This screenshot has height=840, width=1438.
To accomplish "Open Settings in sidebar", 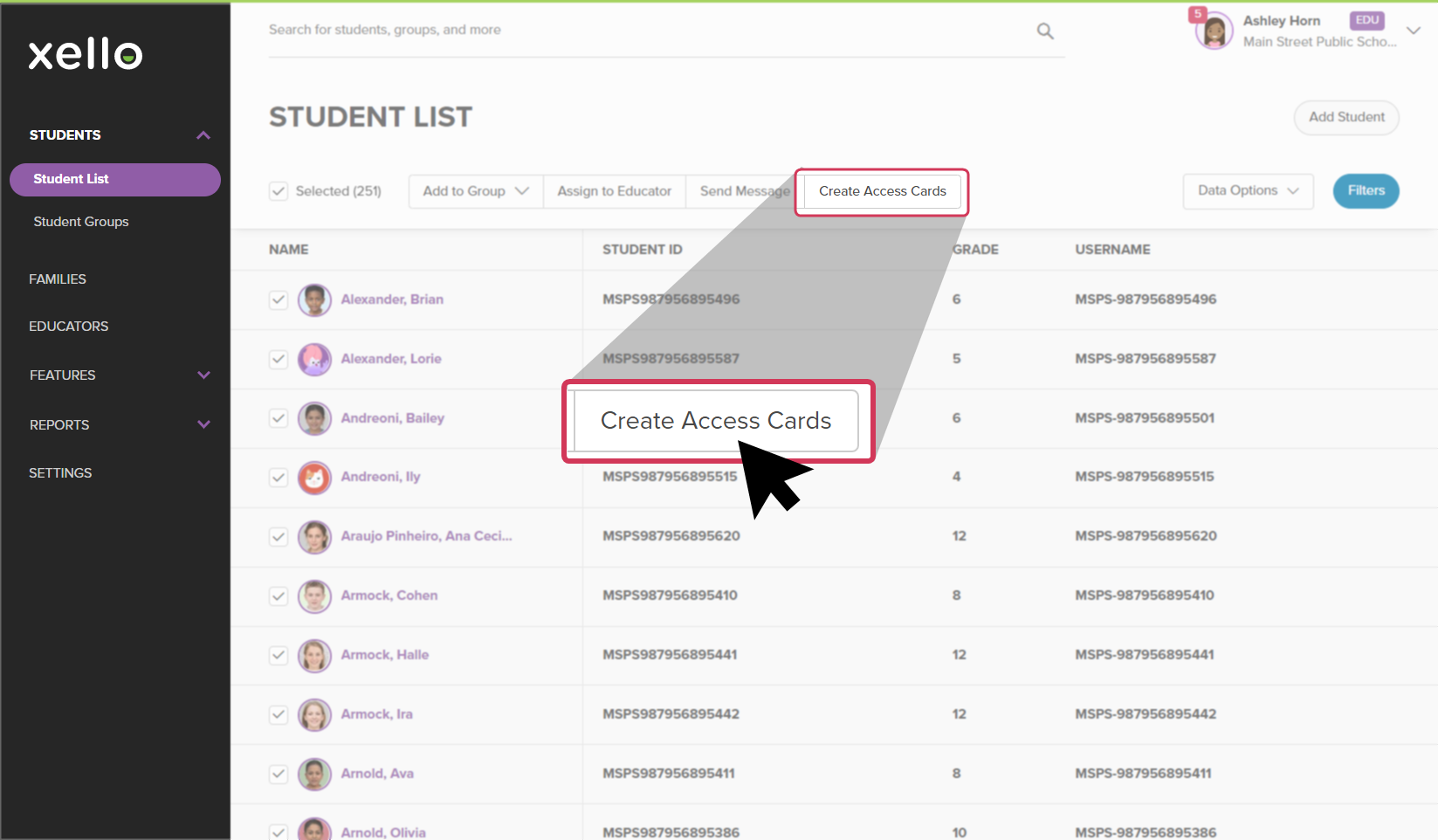I will point(60,473).
